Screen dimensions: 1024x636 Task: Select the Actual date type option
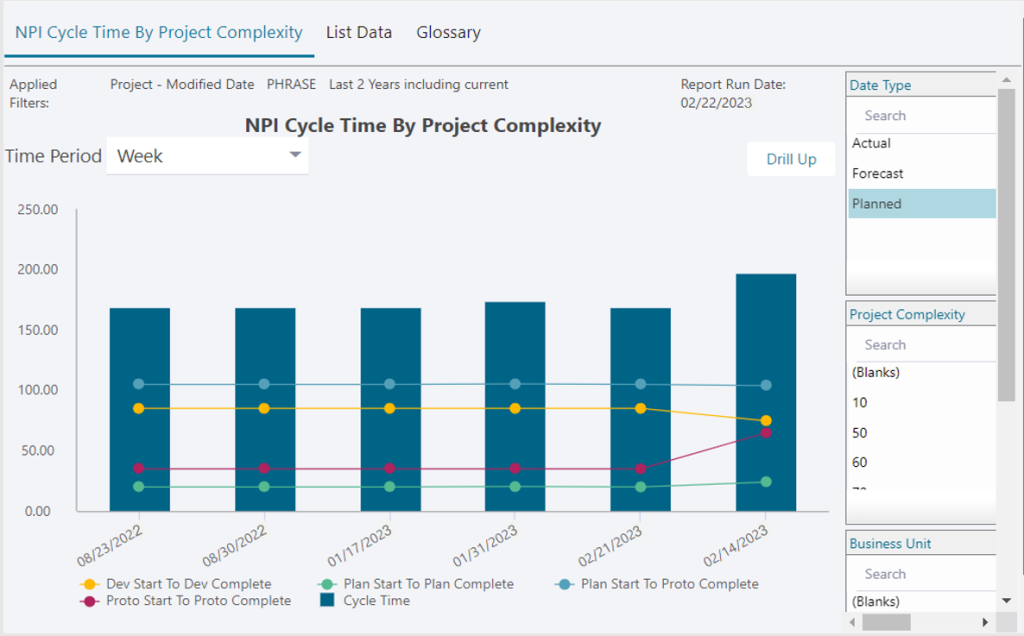click(921, 143)
